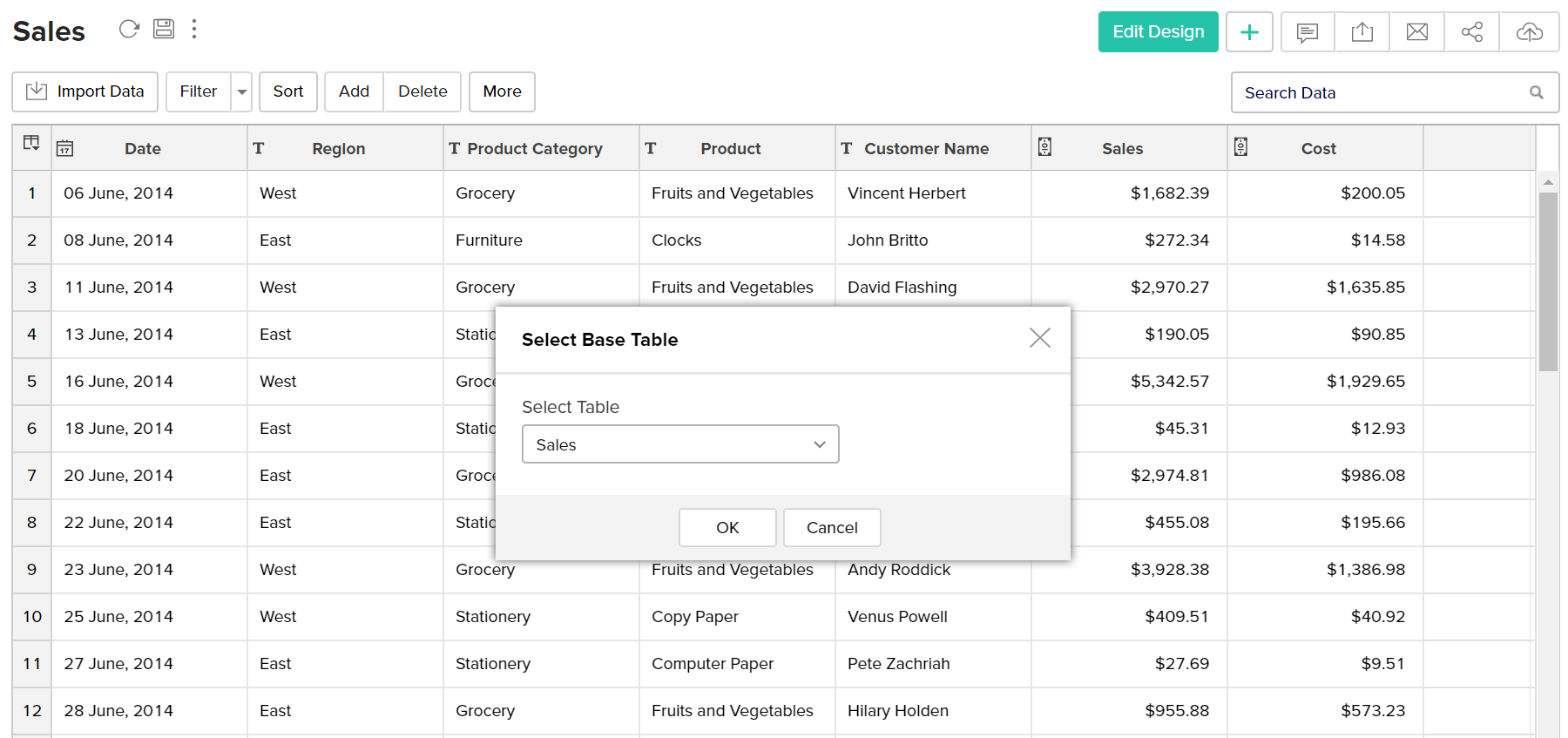Open the three-dot more options menu

[194, 30]
